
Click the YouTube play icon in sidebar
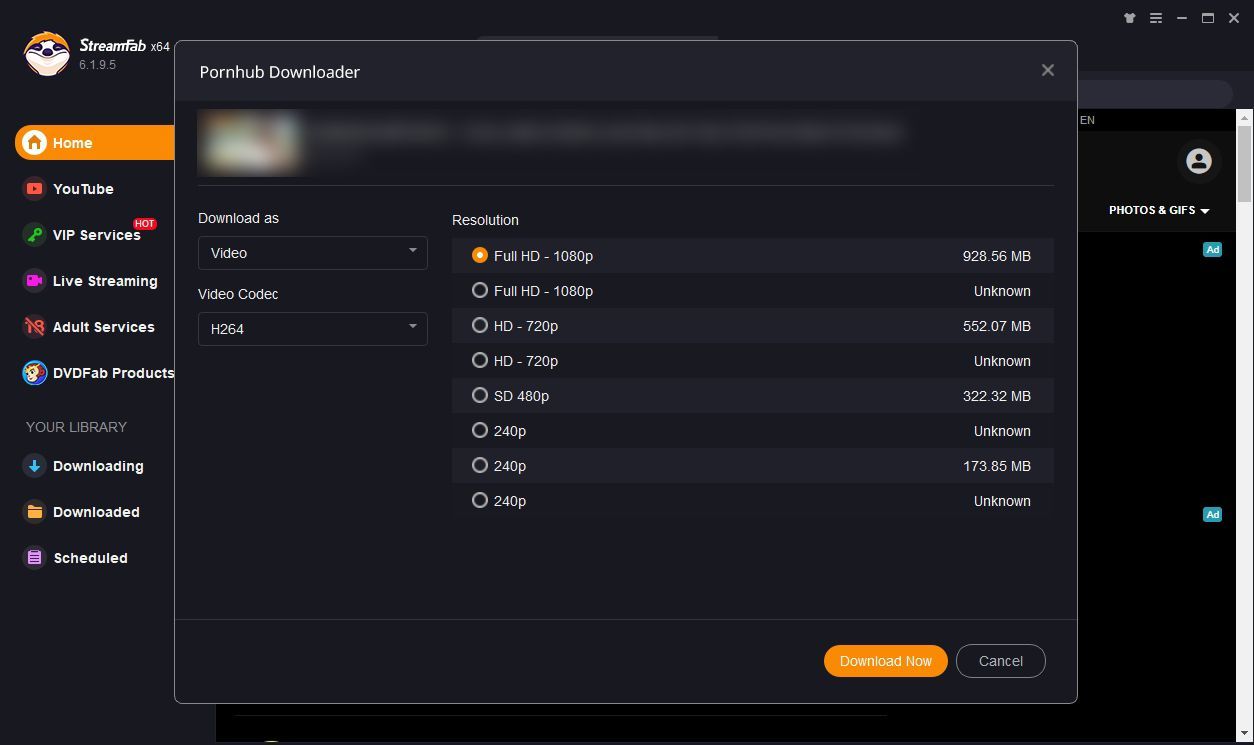[35, 189]
